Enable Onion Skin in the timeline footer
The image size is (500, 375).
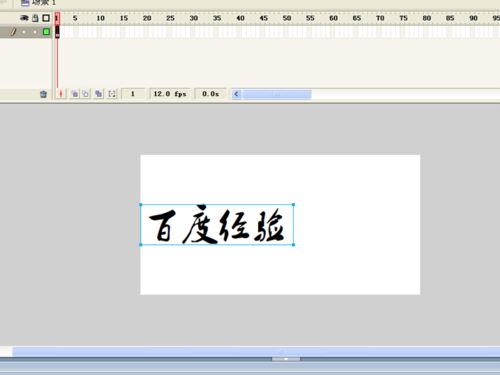coord(75,94)
